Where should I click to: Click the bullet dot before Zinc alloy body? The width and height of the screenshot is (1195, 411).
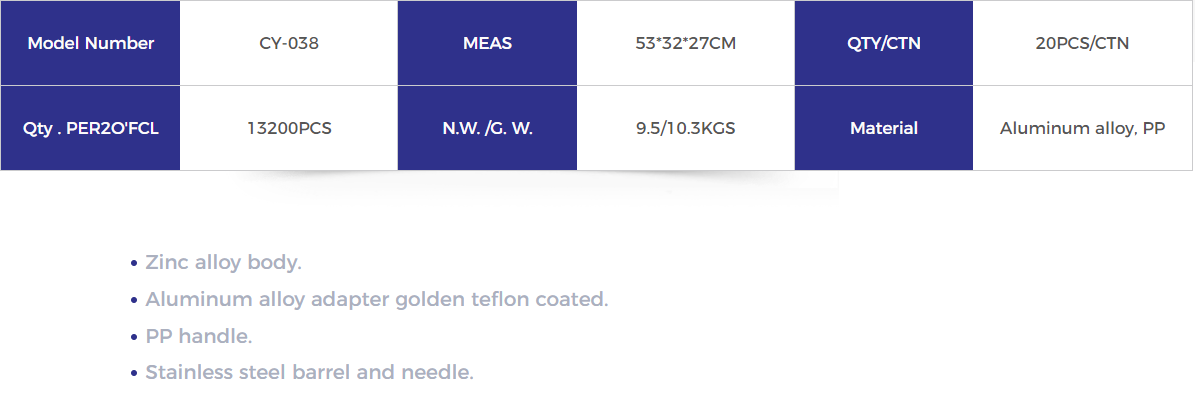[134, 264]
